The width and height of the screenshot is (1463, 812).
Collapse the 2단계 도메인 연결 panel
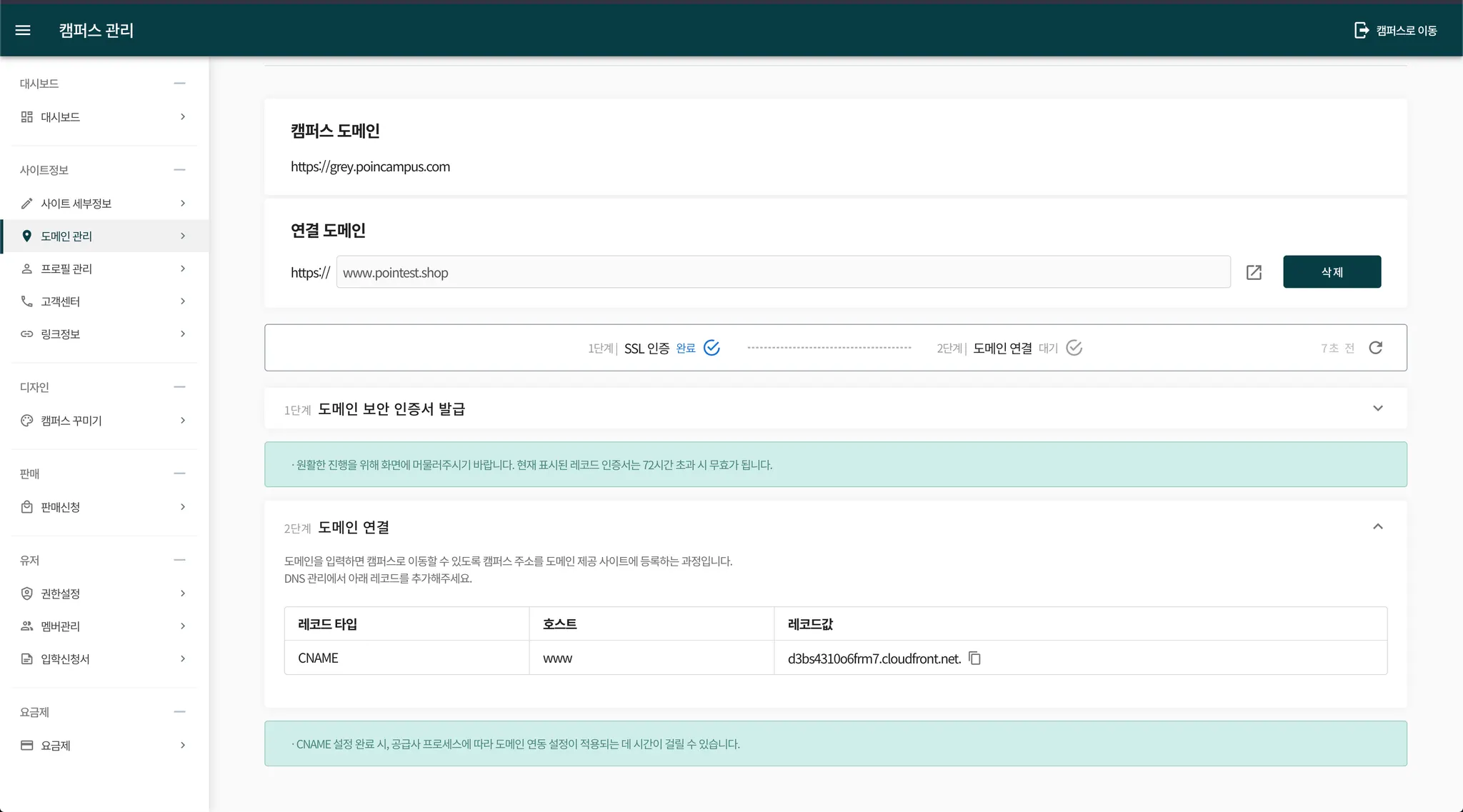coord(1377,527)
